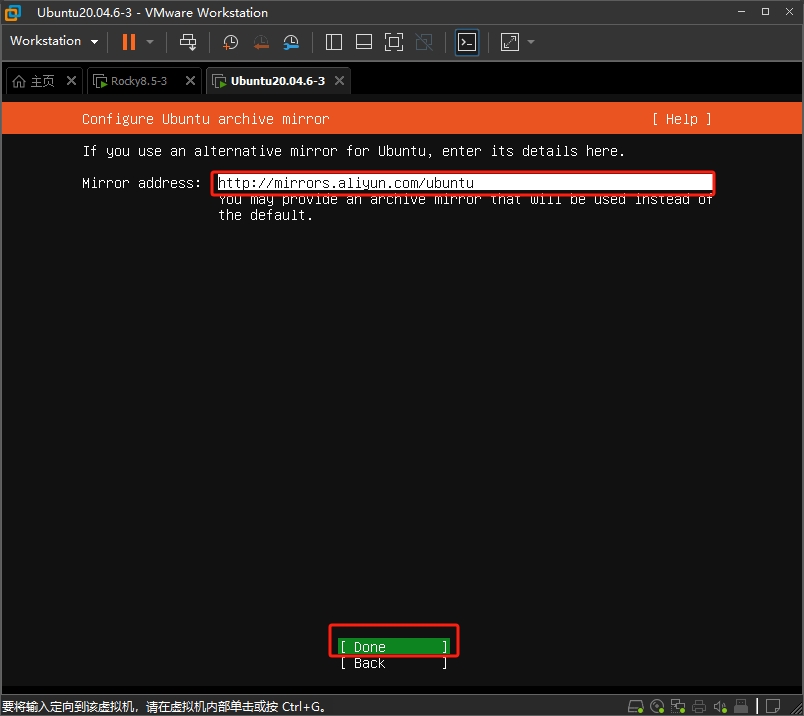The image size is (804, 716).
Task: Open console view toolbar button
Action: coord(467,42)
